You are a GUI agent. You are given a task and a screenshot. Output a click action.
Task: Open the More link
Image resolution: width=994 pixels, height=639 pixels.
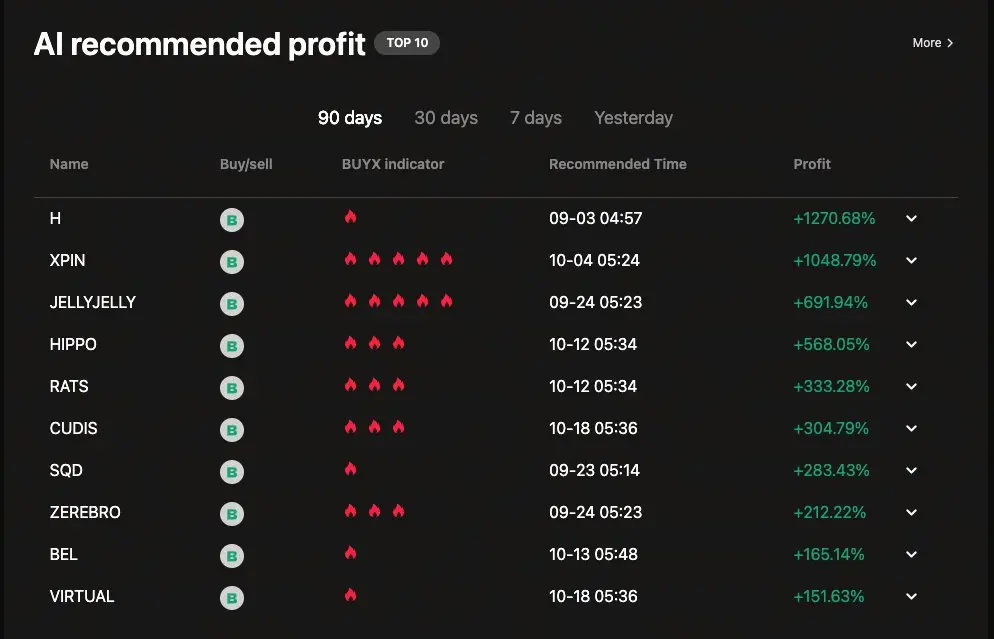pos(933,43)
